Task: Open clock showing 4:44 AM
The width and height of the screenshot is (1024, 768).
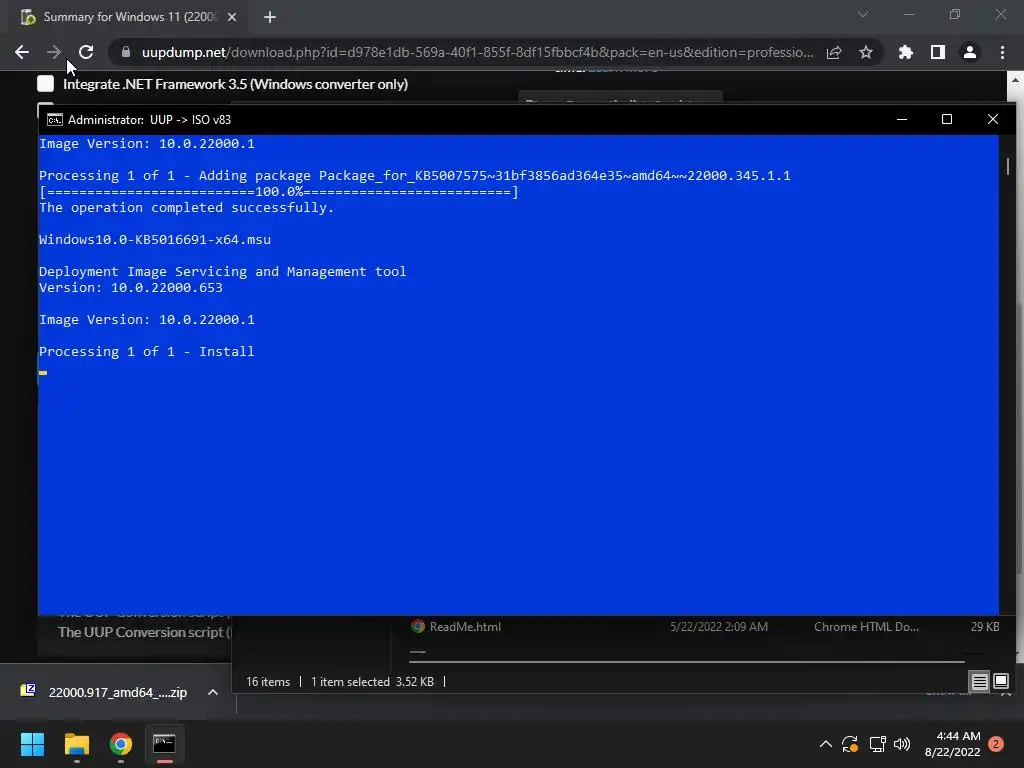Action: [952, 744]
